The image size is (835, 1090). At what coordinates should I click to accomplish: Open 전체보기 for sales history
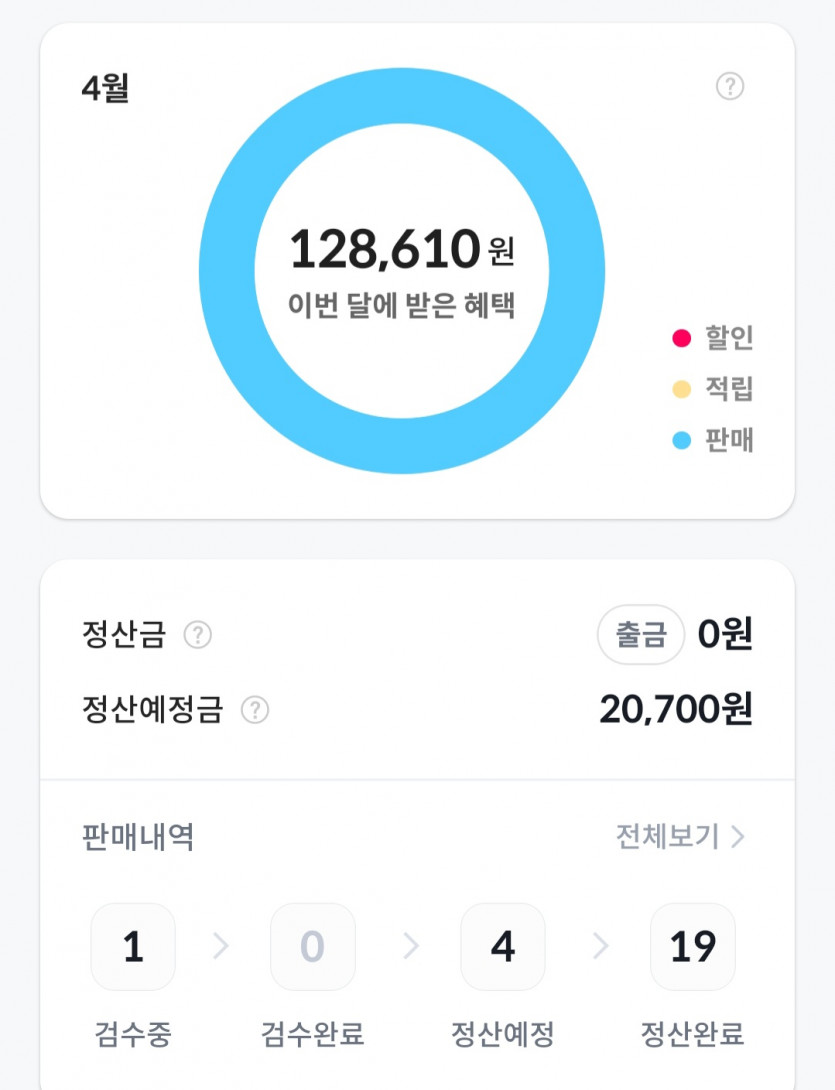(x=667, y=836)
